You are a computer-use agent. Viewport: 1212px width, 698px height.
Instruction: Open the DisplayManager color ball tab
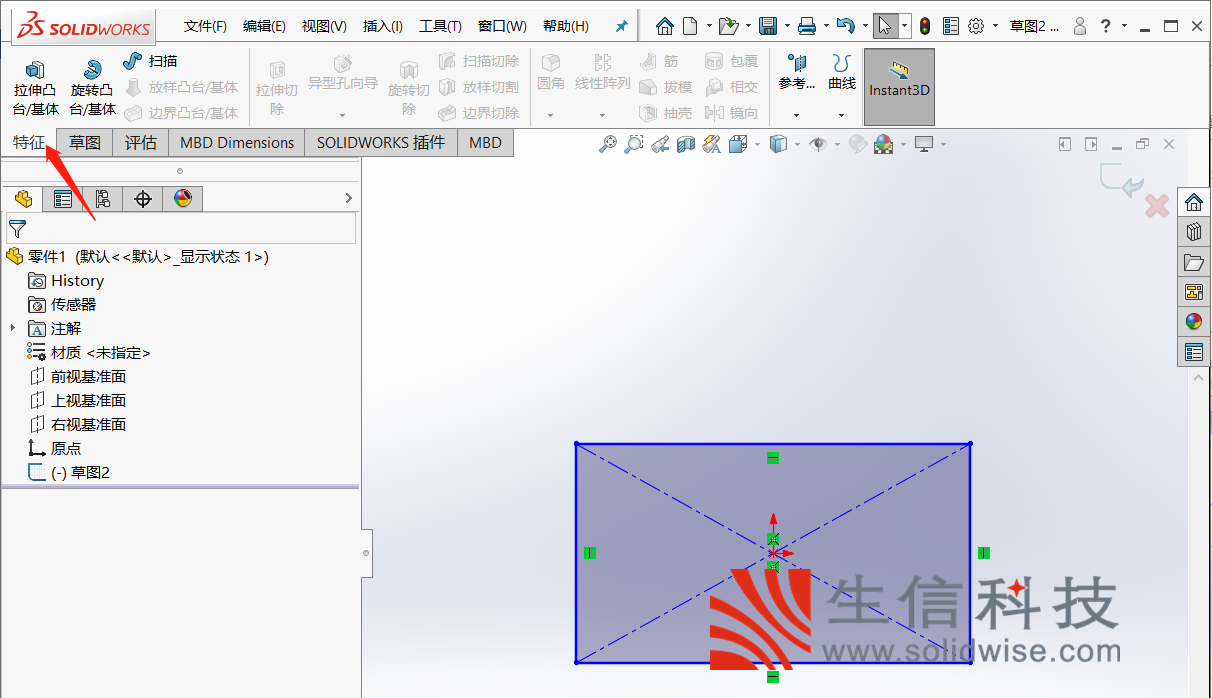tap(183, 198)
